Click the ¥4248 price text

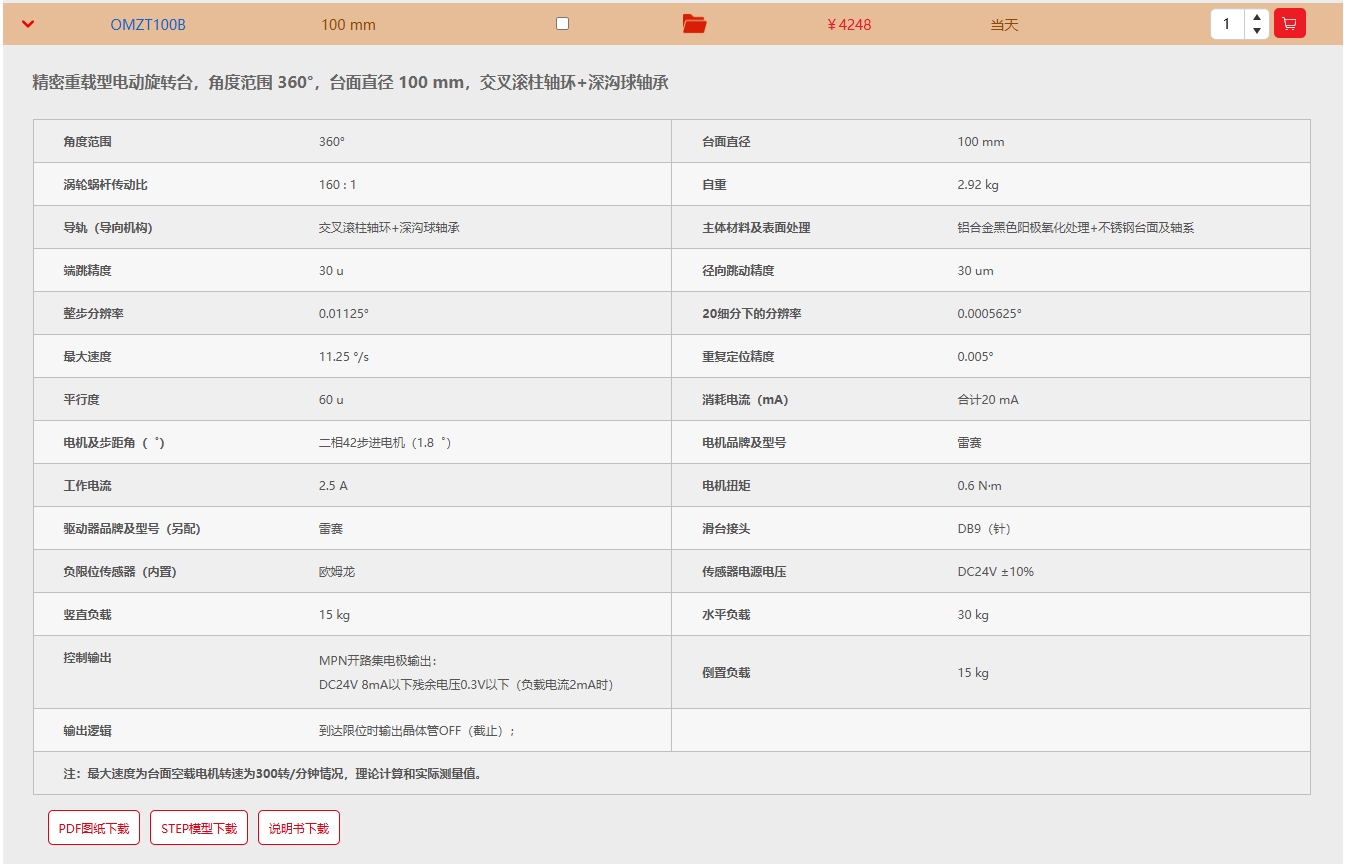849,25
